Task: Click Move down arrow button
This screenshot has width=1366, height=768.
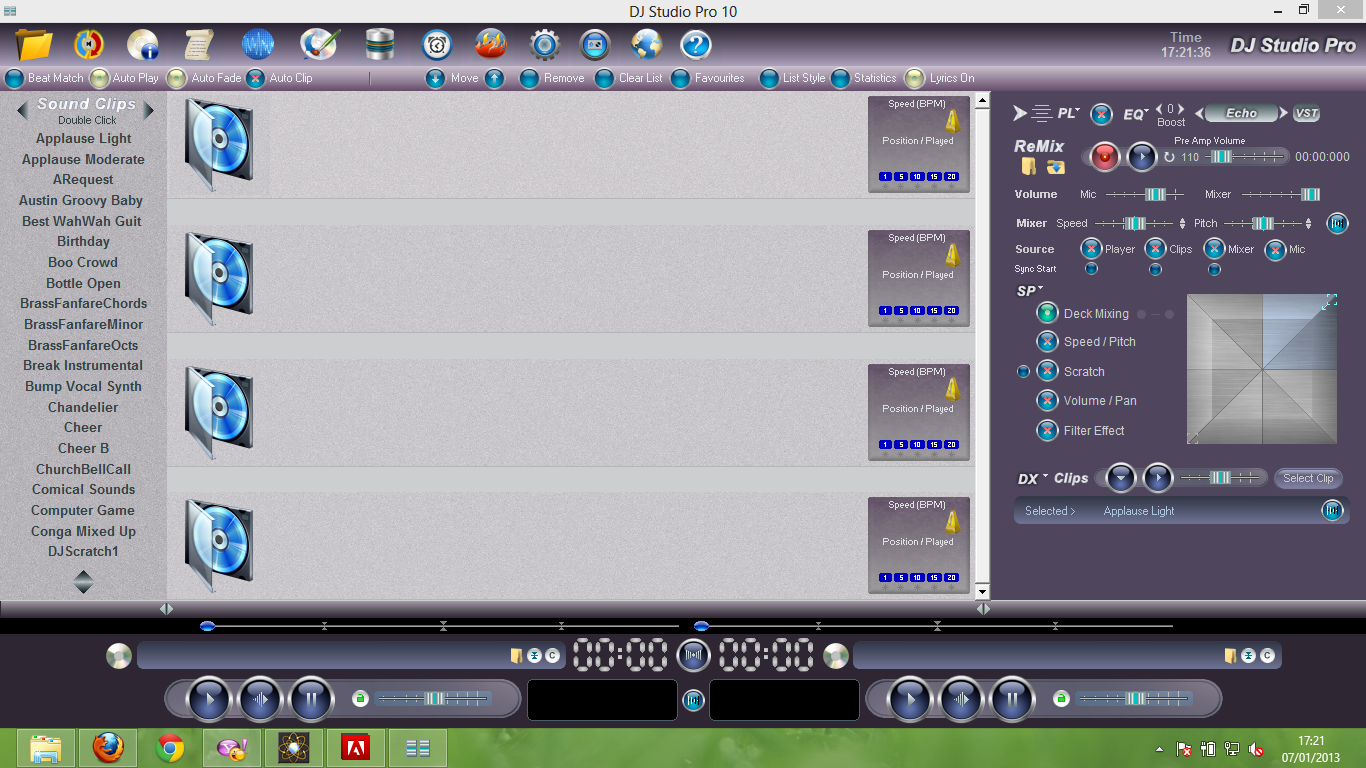Action: tap(435, 78)
